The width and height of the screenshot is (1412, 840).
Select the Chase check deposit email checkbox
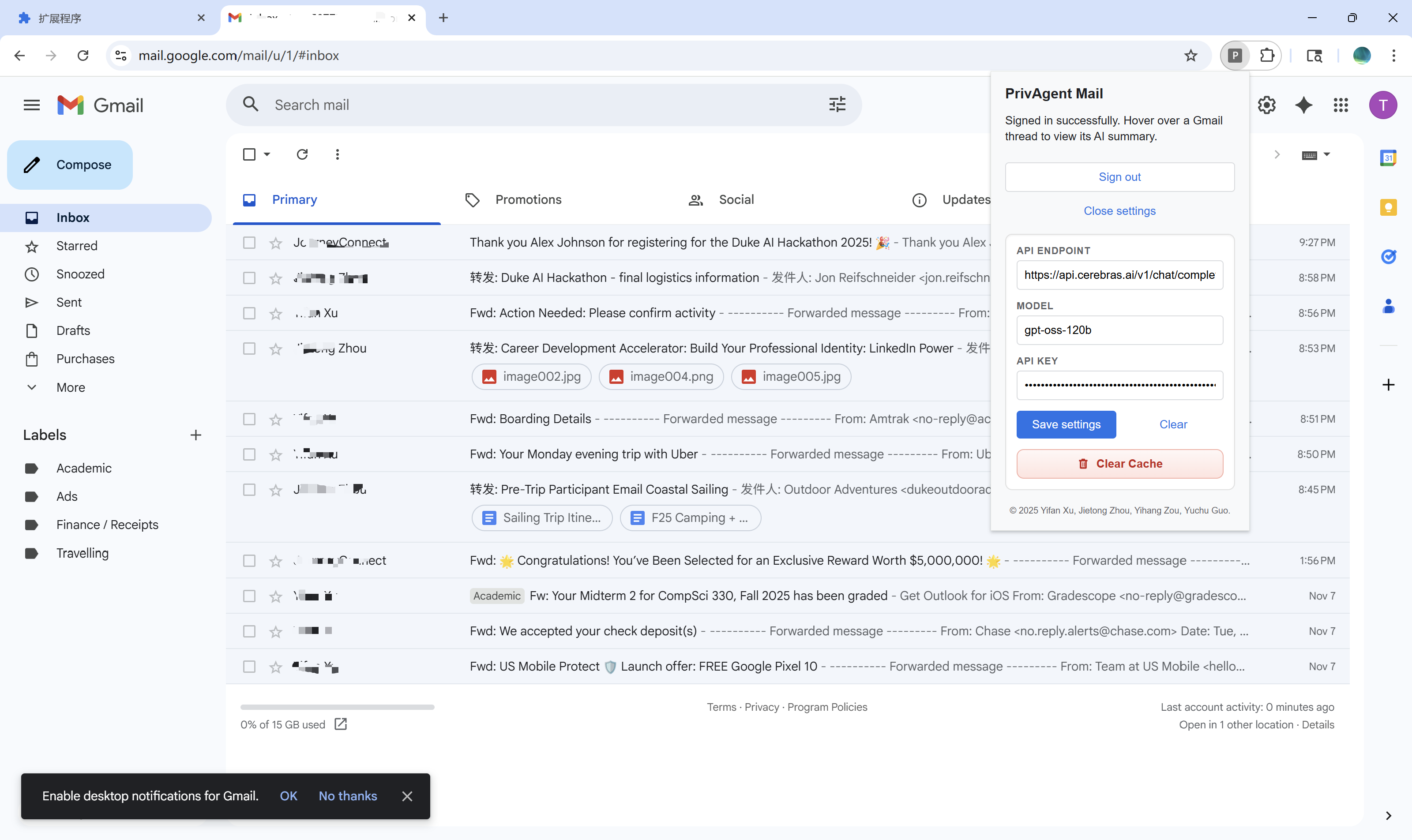click(x=249, y=631)
